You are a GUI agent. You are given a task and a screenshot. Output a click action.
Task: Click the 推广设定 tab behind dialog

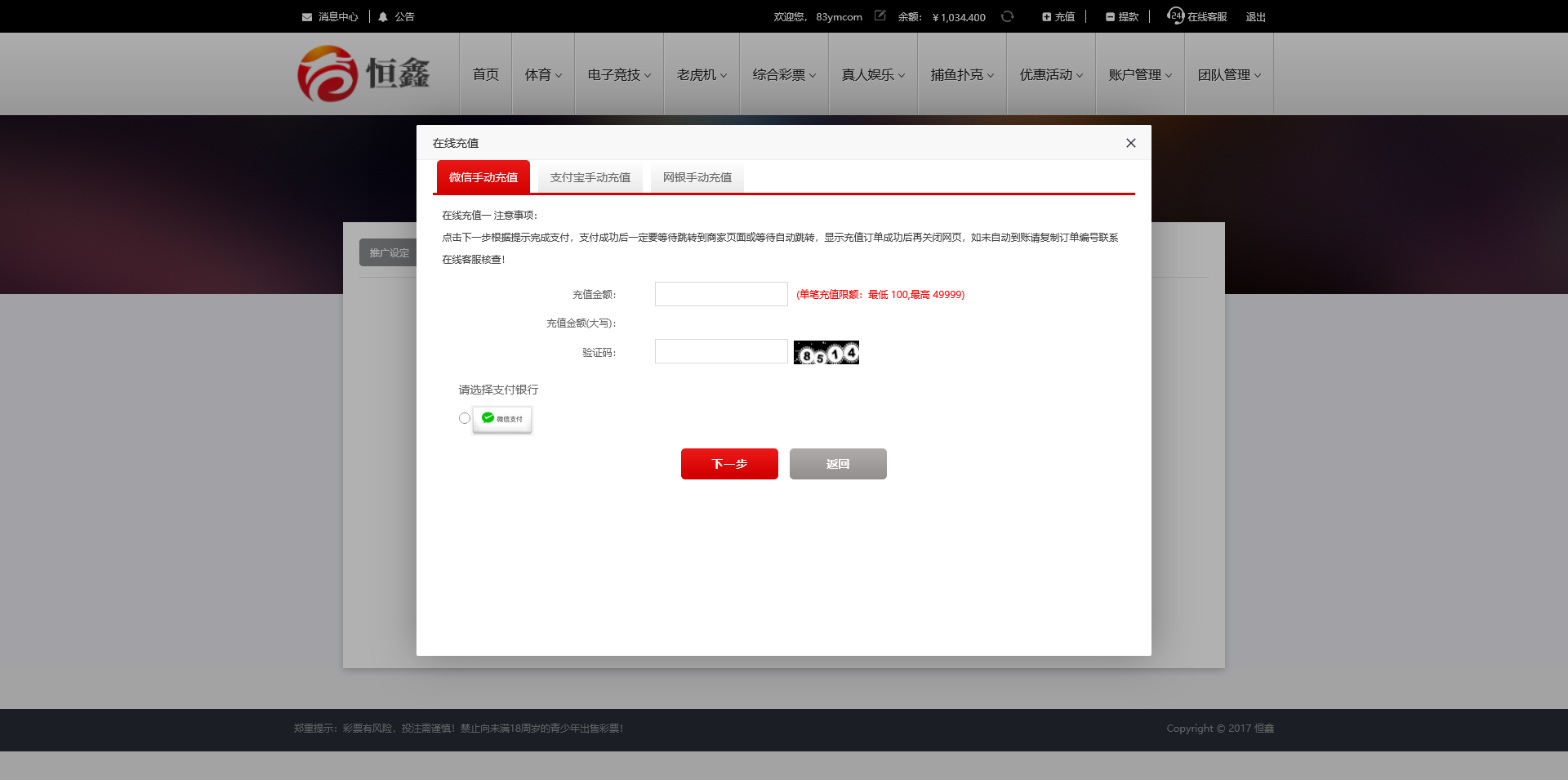[389, 253]
